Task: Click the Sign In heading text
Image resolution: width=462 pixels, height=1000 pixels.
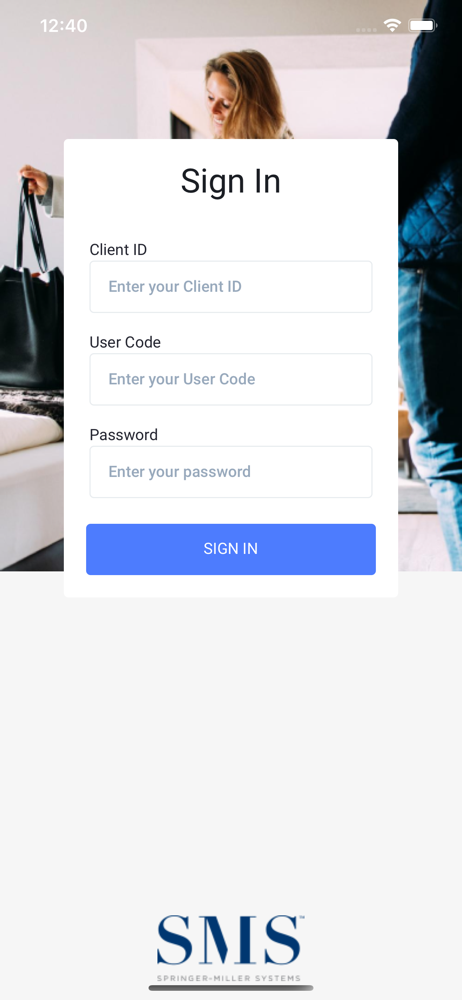Action: 230,181
